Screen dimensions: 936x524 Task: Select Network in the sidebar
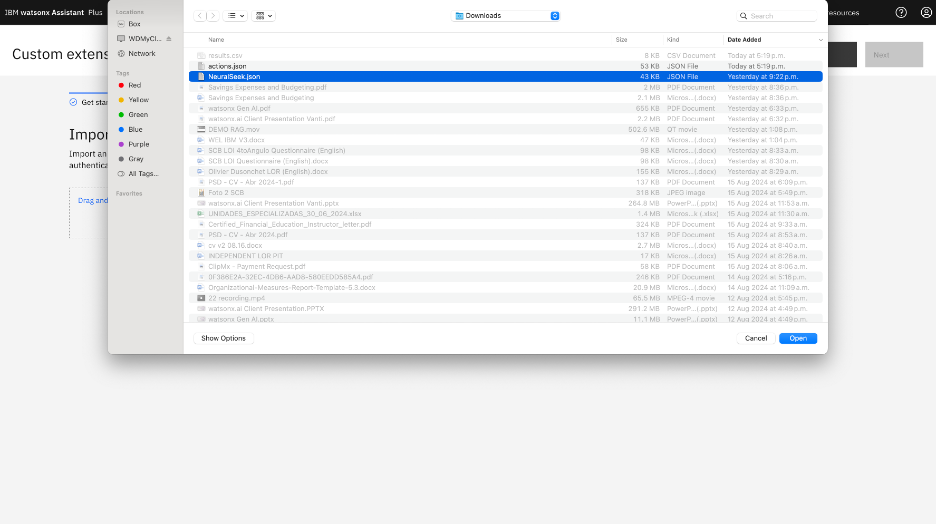[x=141, y=53]
